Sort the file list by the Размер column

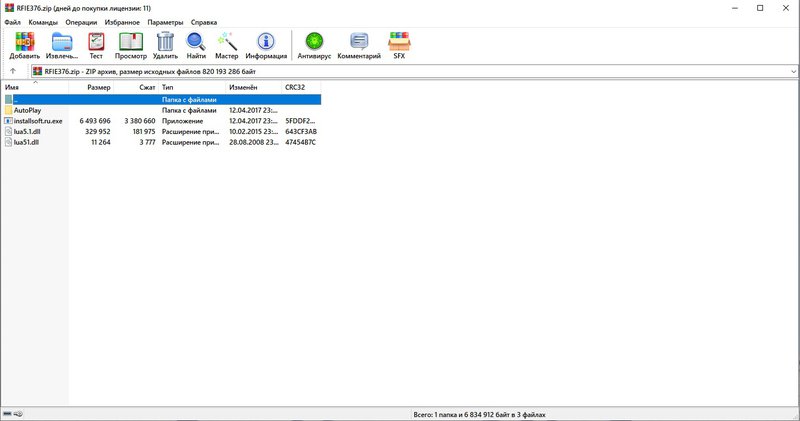(91, 87)
